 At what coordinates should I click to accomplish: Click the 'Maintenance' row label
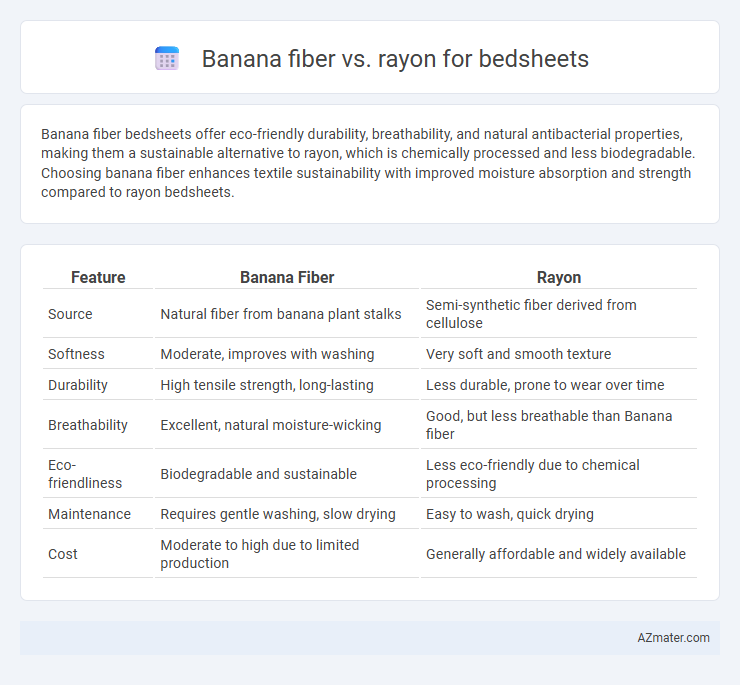pos(89,514)
